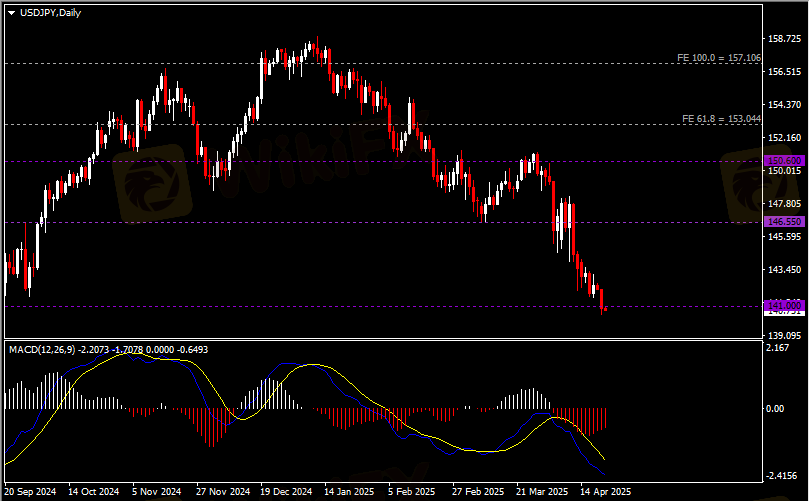The width and height of the screenshot is (809, 501).
Task: Select the 27 Nov 2024 date label
Action: click(x=223, y=492)
